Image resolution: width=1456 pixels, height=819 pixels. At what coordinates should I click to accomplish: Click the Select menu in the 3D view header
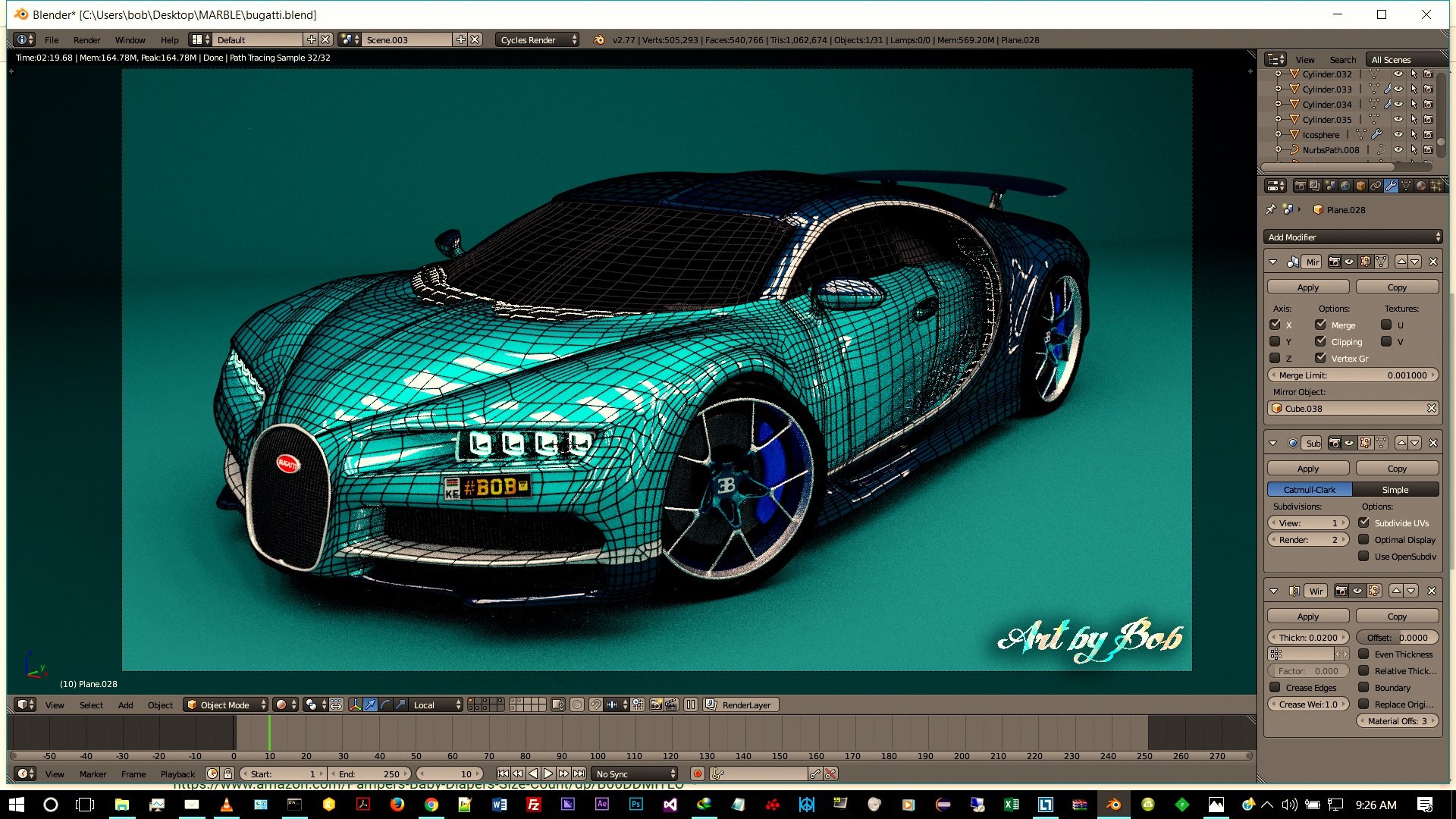pos(91,704)
